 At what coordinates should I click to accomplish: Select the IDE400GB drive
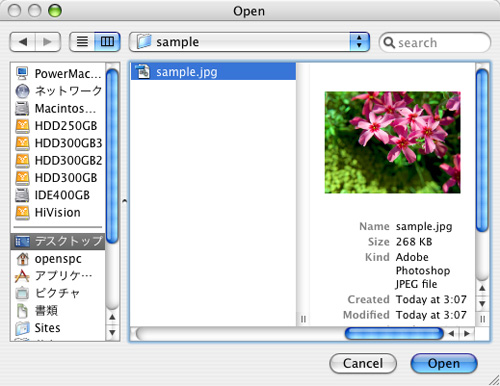58,195
